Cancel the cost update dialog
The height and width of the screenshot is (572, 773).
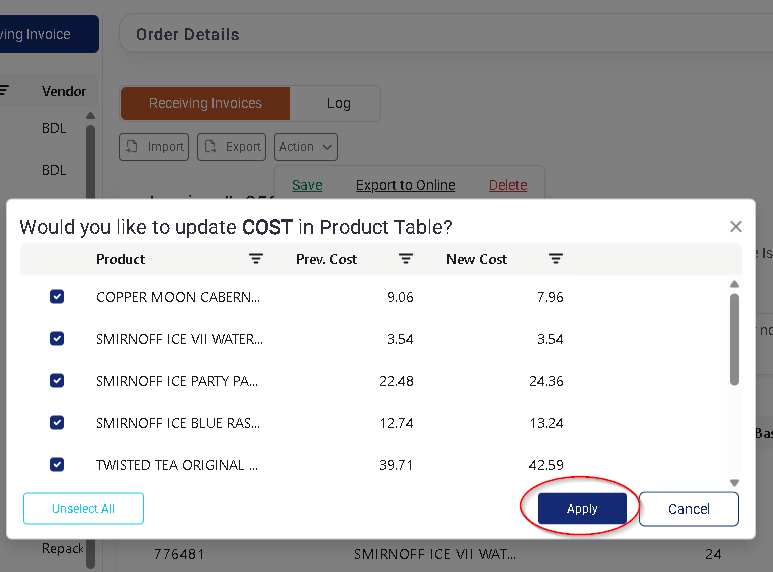[689, 509]
